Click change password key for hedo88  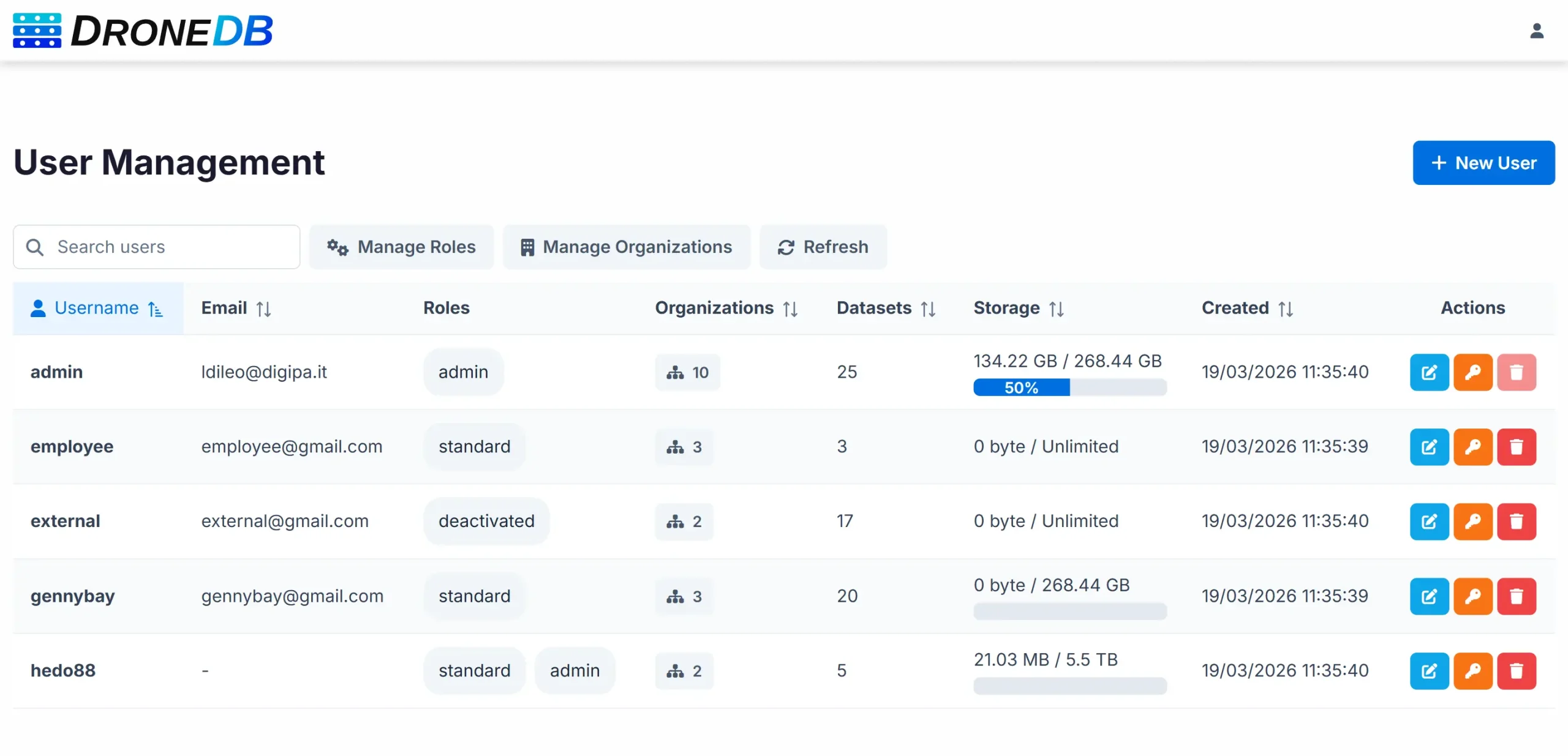coord(1472,671)
